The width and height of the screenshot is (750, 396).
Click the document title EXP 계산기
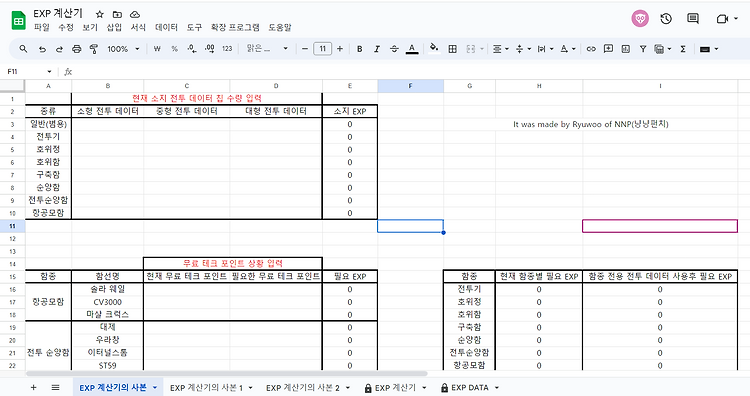[58, 13]
